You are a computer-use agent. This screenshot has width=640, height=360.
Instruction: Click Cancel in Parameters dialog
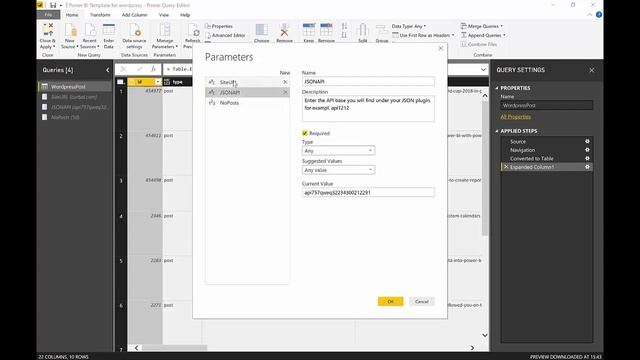(x=422, y=302)
